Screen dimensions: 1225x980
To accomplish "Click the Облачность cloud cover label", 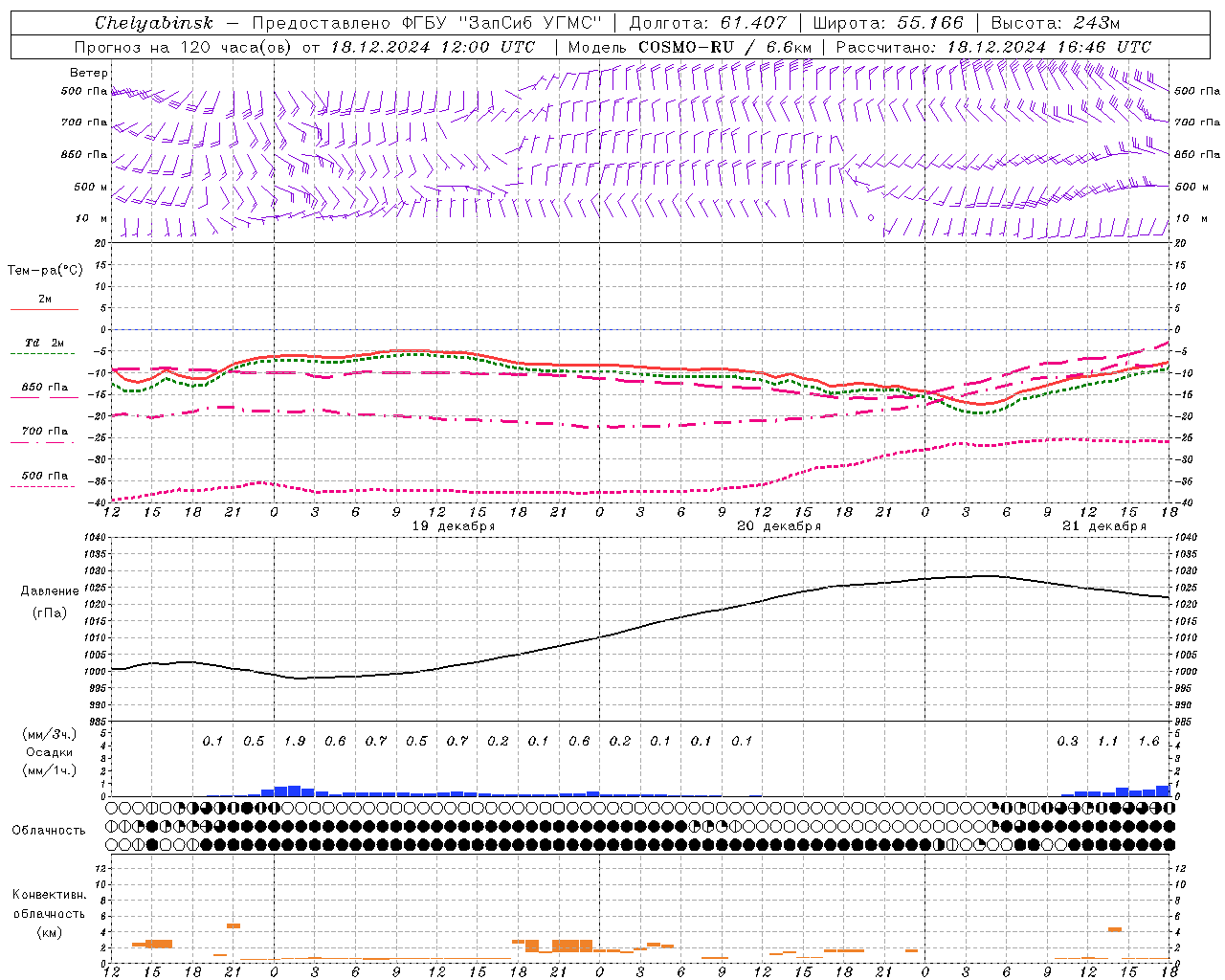I will [49, 831].
